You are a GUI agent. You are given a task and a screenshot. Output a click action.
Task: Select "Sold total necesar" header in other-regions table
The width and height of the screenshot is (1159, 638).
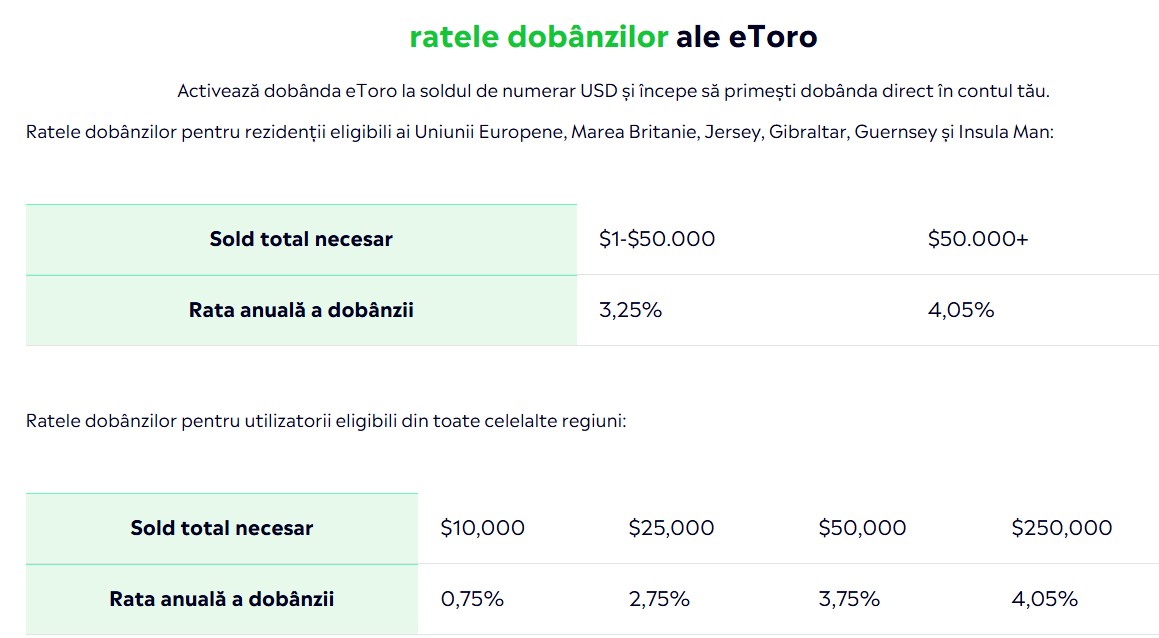pyautogui.click(x=221, y=528)
